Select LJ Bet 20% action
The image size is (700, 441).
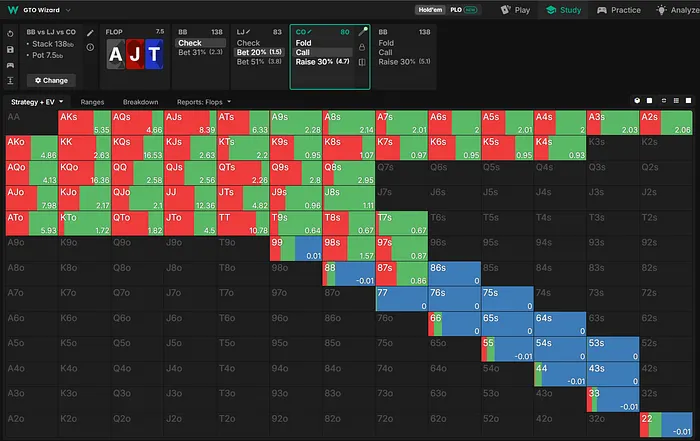click(x=259, y=52)
